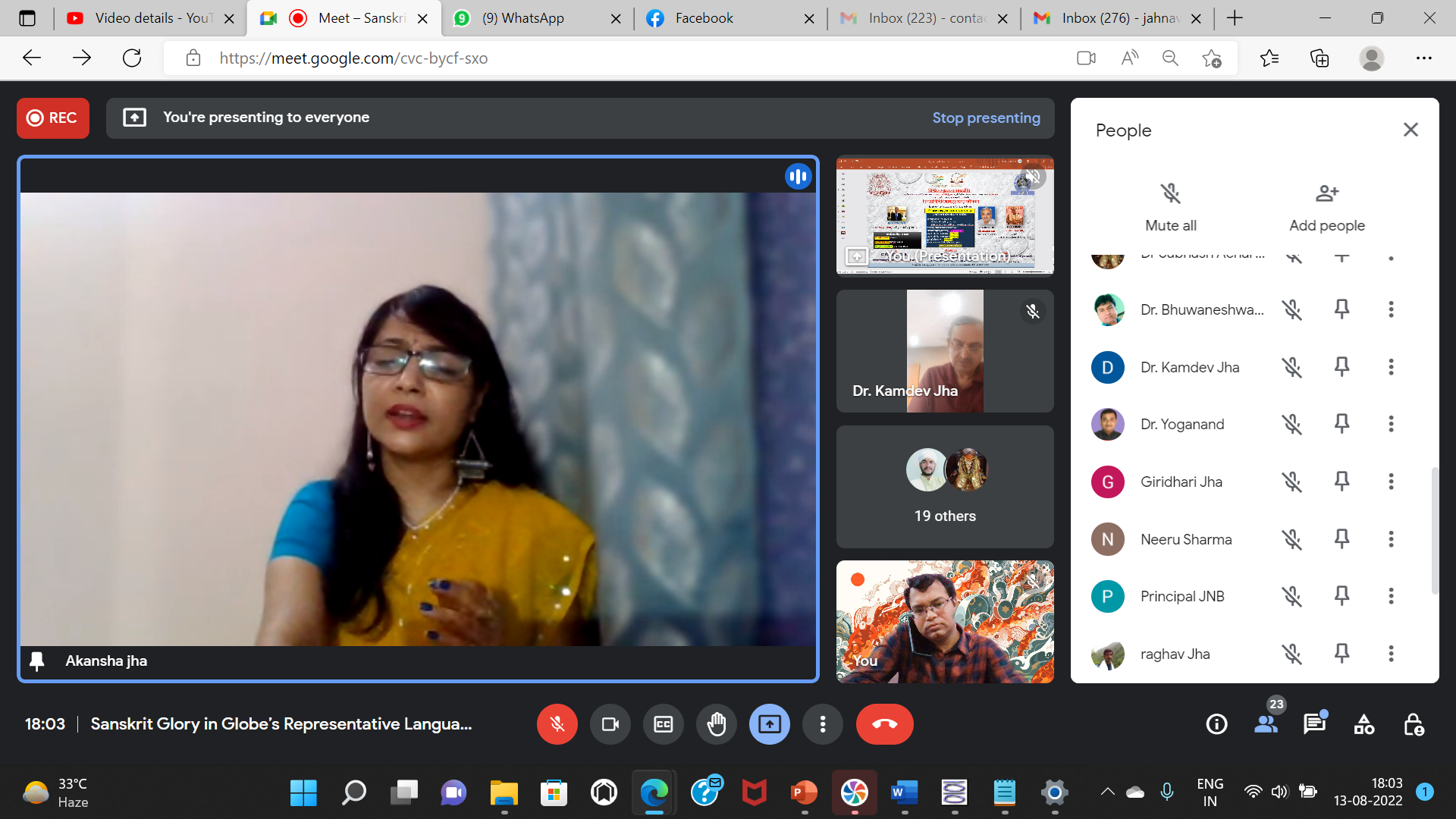Image resolution: width=1456 pixels, height=819 pixels.
Task: Click the REC recording indicator button
Action: 53,117
